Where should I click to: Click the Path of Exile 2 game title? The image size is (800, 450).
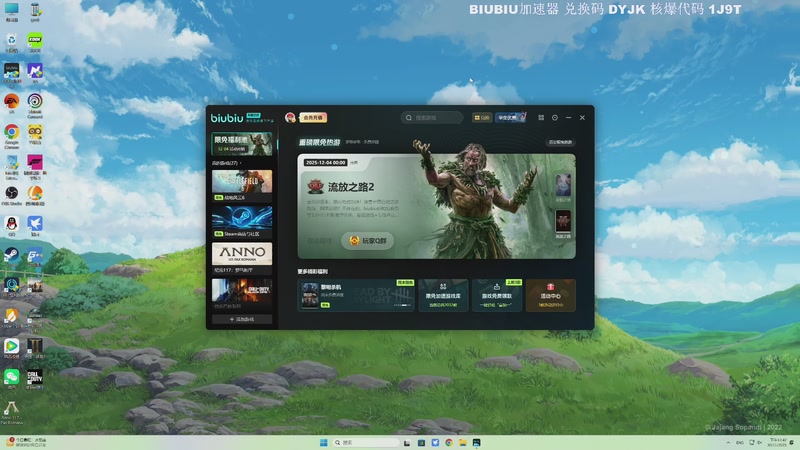coord(351,187)
